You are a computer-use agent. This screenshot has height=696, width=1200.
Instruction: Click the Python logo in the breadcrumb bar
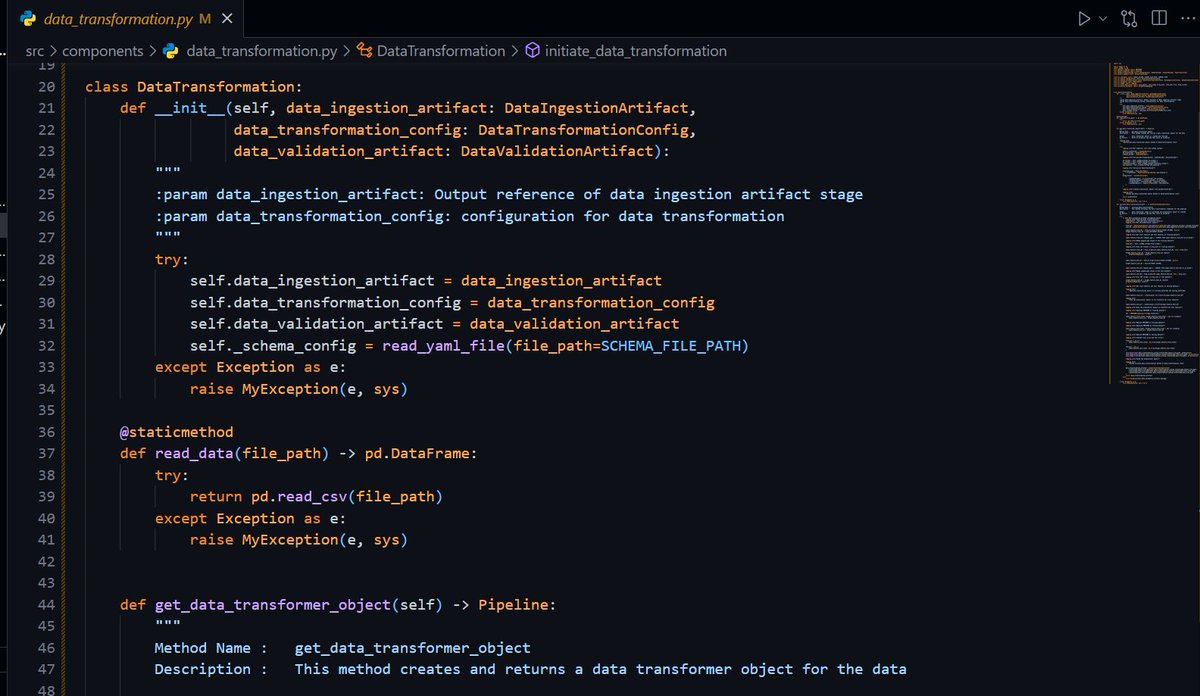pos(170,50)
